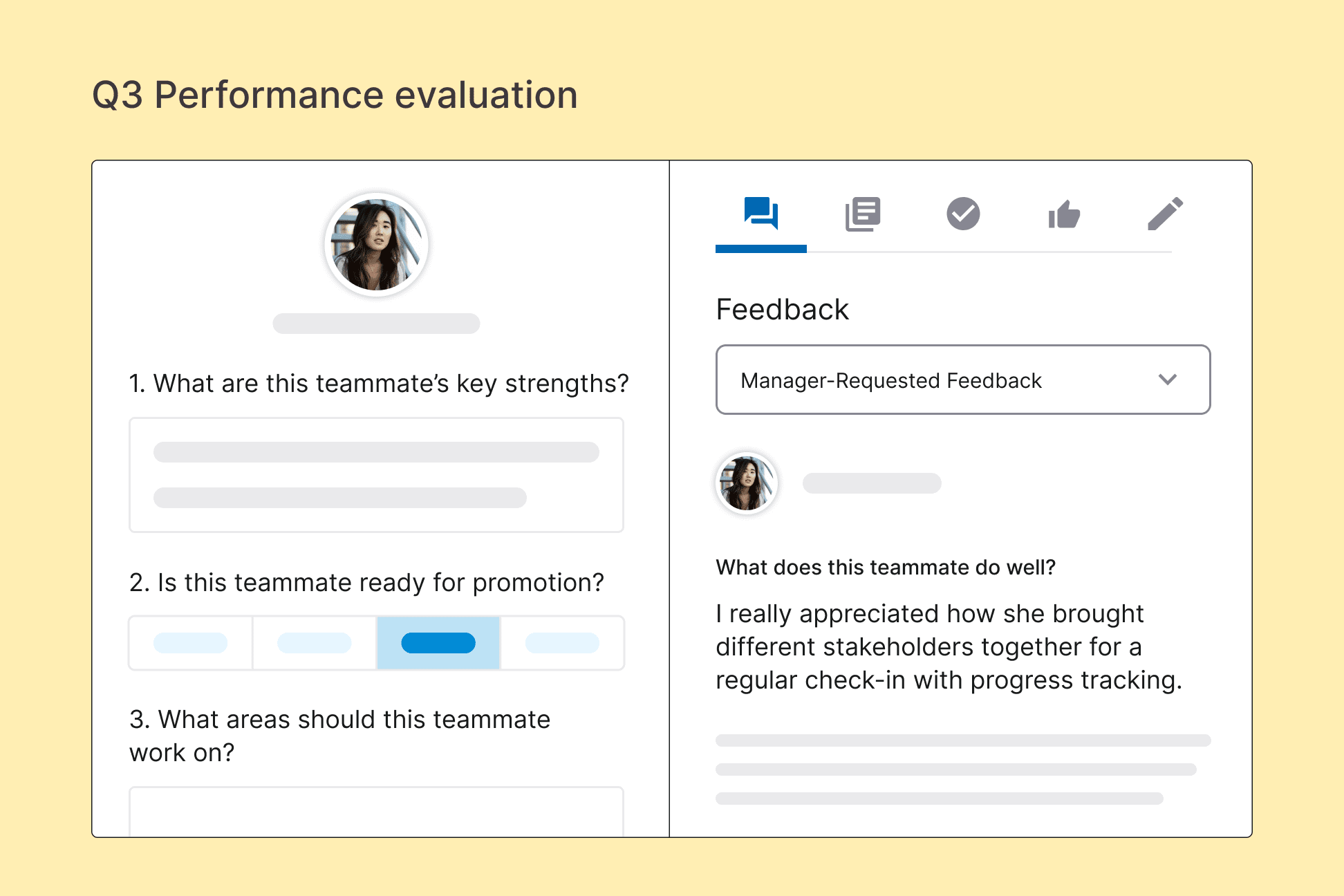Click the areas to work on text box
Image resolution: width=1344 pixels, height=896 pixels.
[376, 812]
